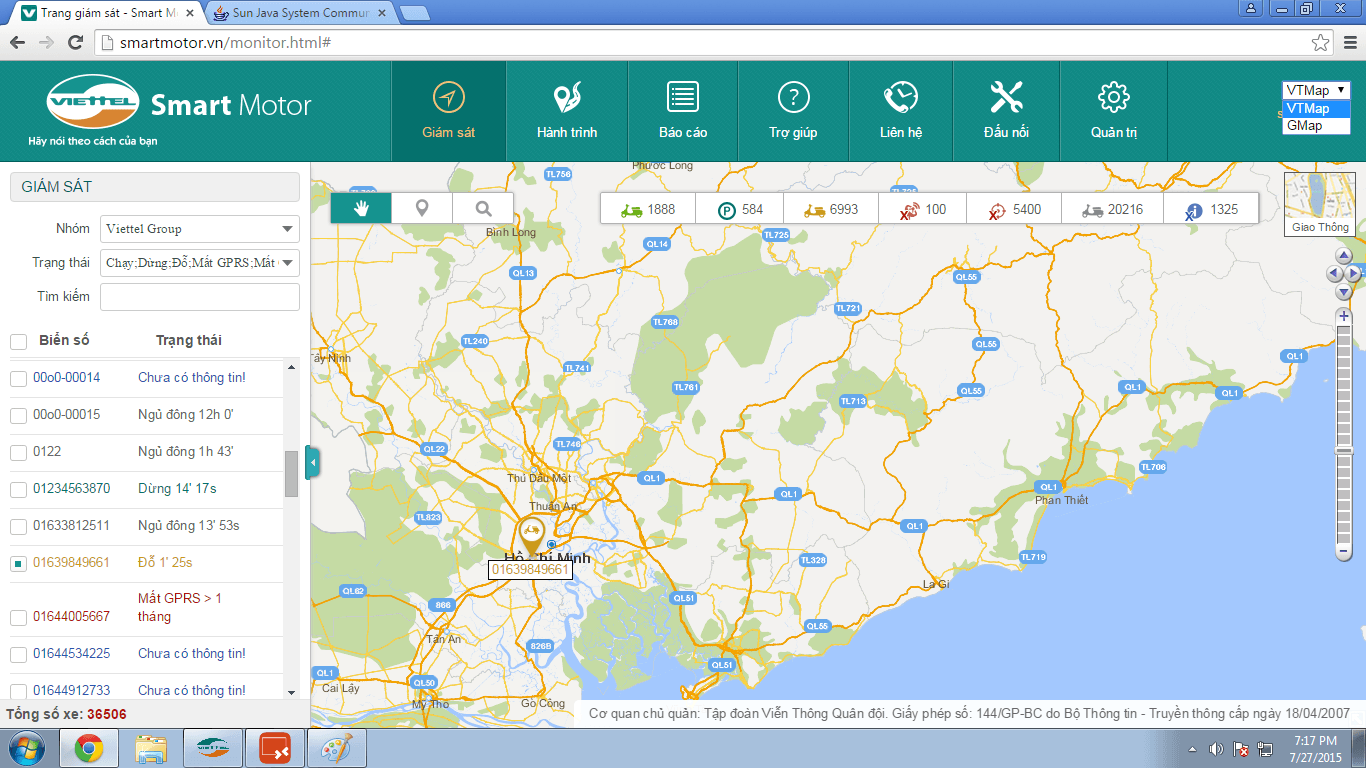Click the green running motorbike status icon
The image size is (1366, 768).
[x=631, y=210]
